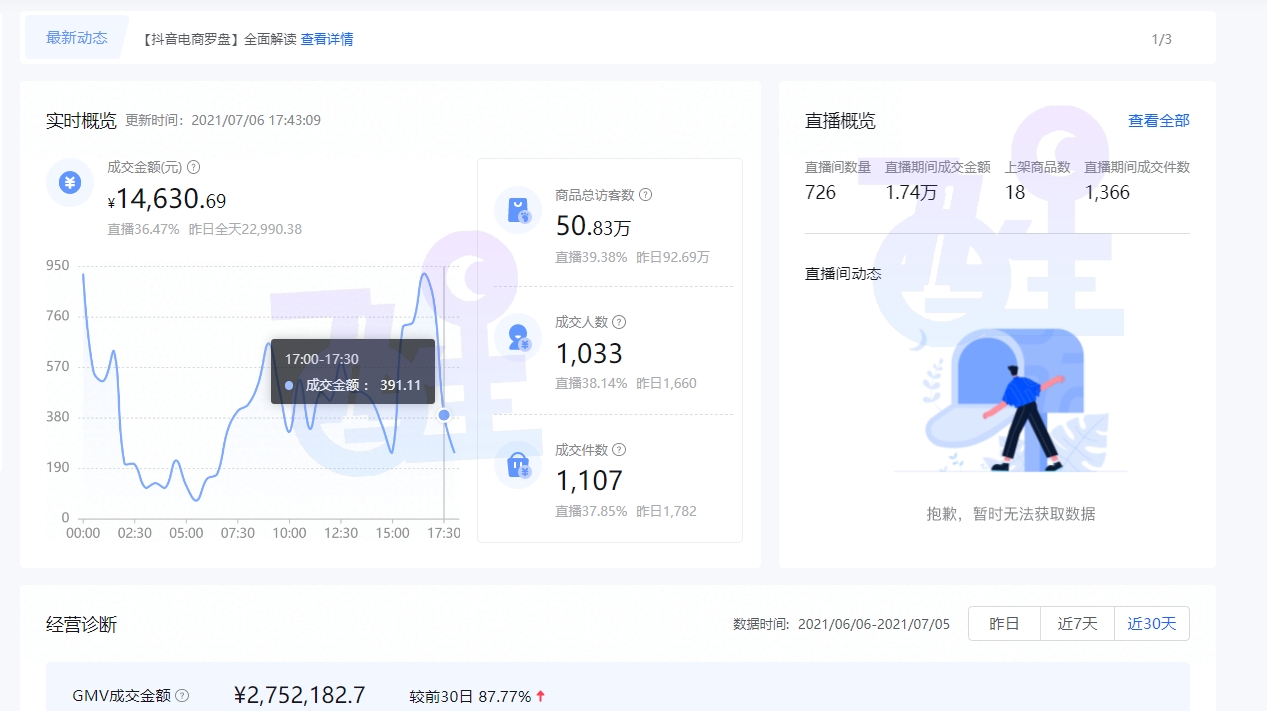Viewport: 1267px width, 711px height.
Task: Open the help tooltip beside 成交件数
Action: click(x=621, y=449)
